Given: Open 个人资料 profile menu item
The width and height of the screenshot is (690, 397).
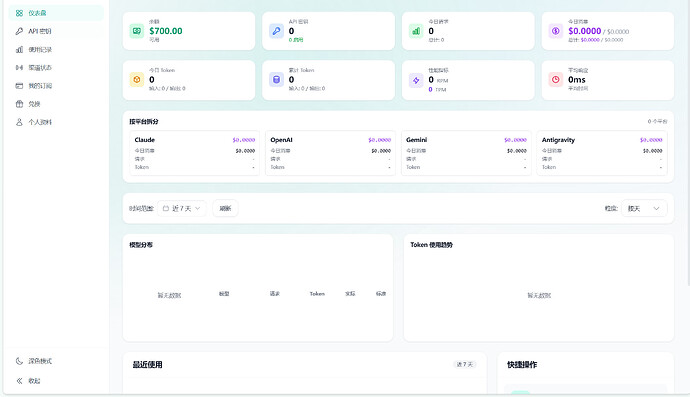Looking at the screenshot, I should tap(56, 122).
